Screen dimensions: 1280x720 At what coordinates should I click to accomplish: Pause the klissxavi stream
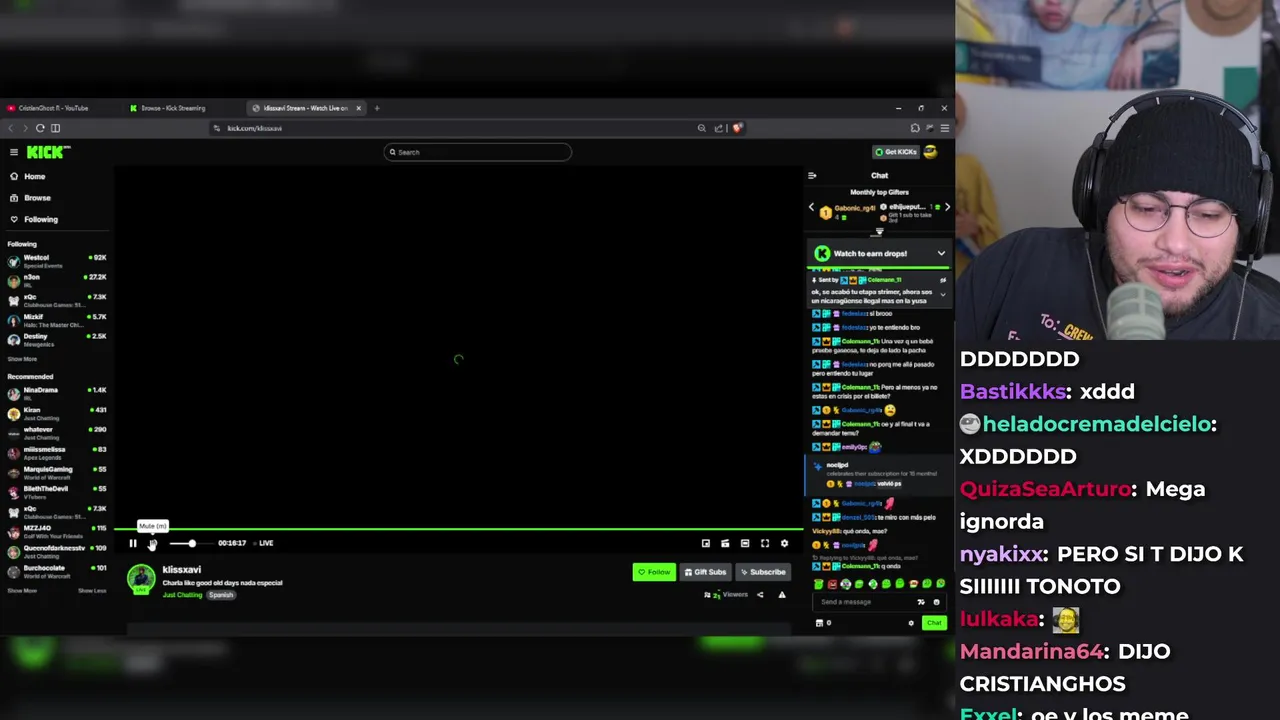132,543
